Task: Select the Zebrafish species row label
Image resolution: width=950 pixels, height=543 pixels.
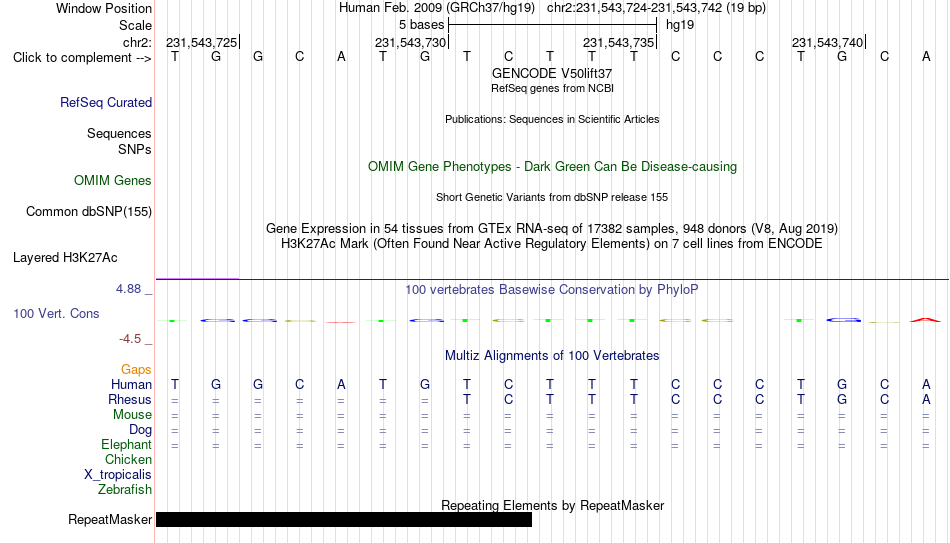Action: [125, 489]
